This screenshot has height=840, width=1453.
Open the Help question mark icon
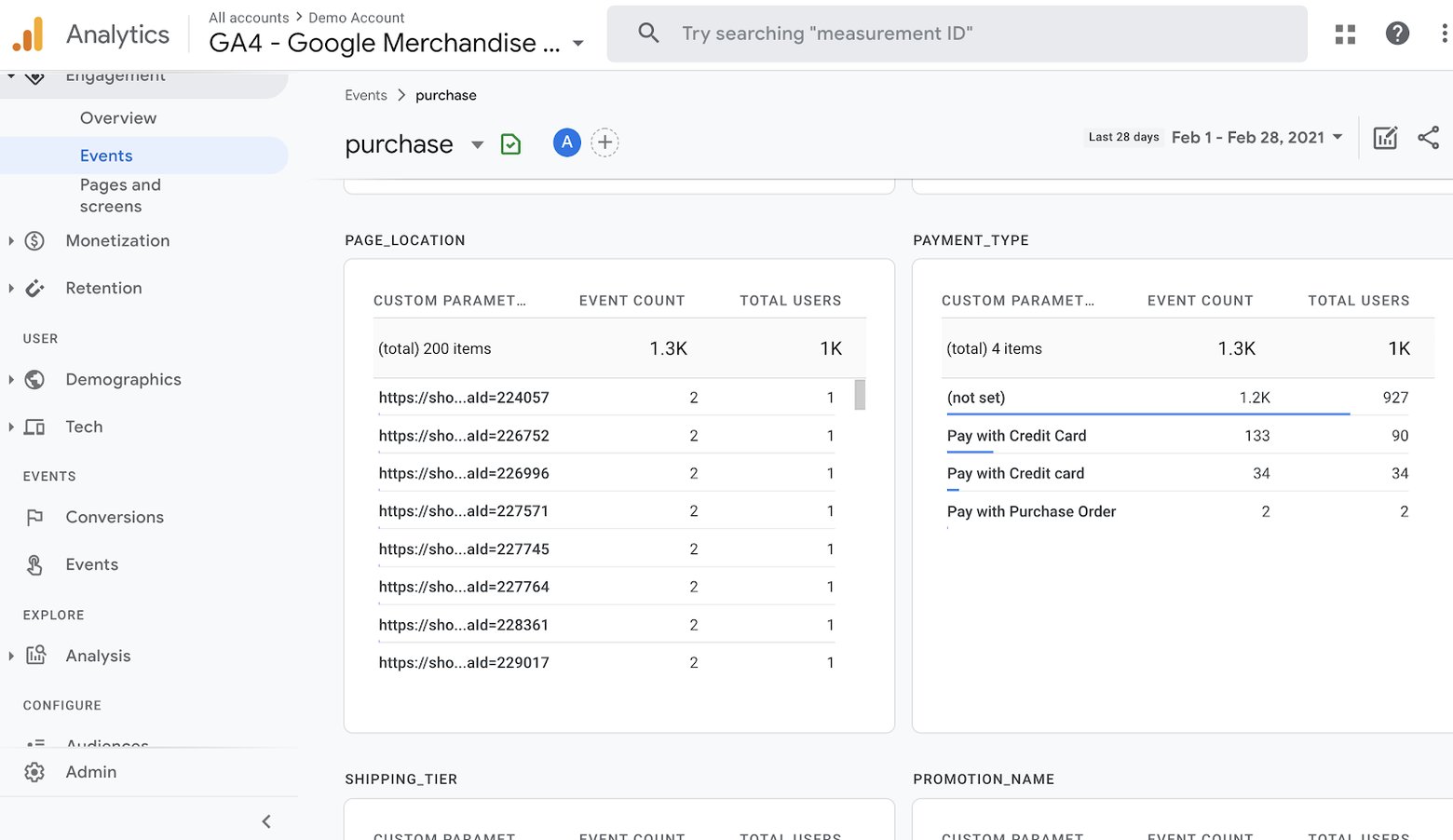point(1397,34)
